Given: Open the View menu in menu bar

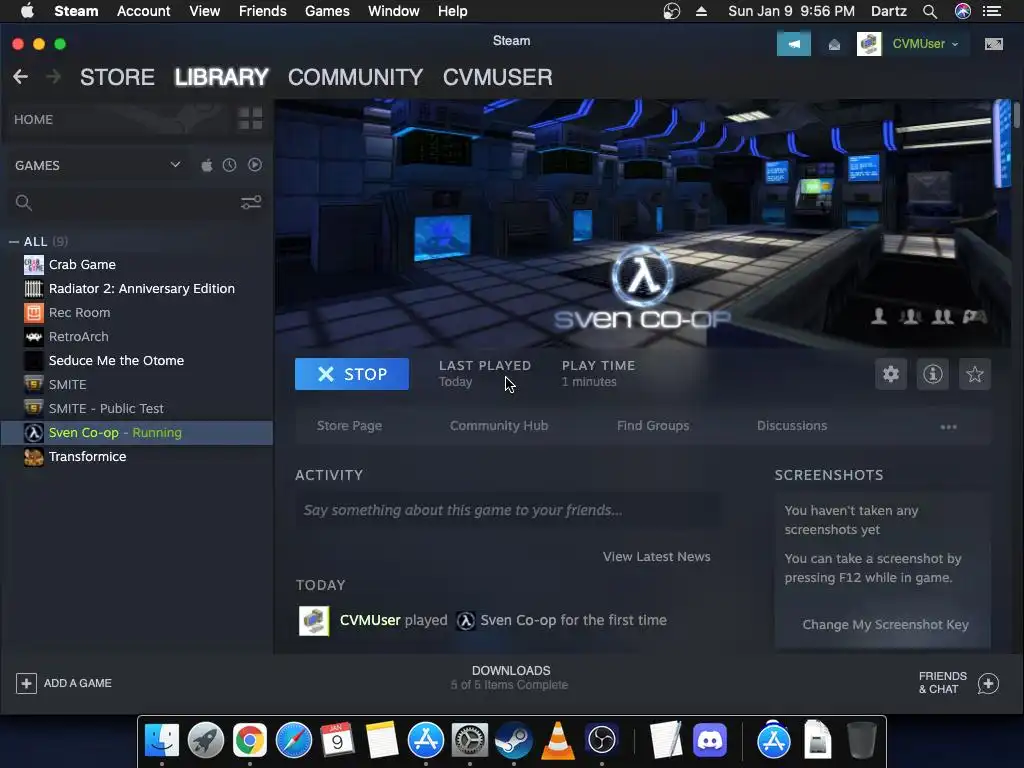Looking at the screenshot, I should coord(204,11).
